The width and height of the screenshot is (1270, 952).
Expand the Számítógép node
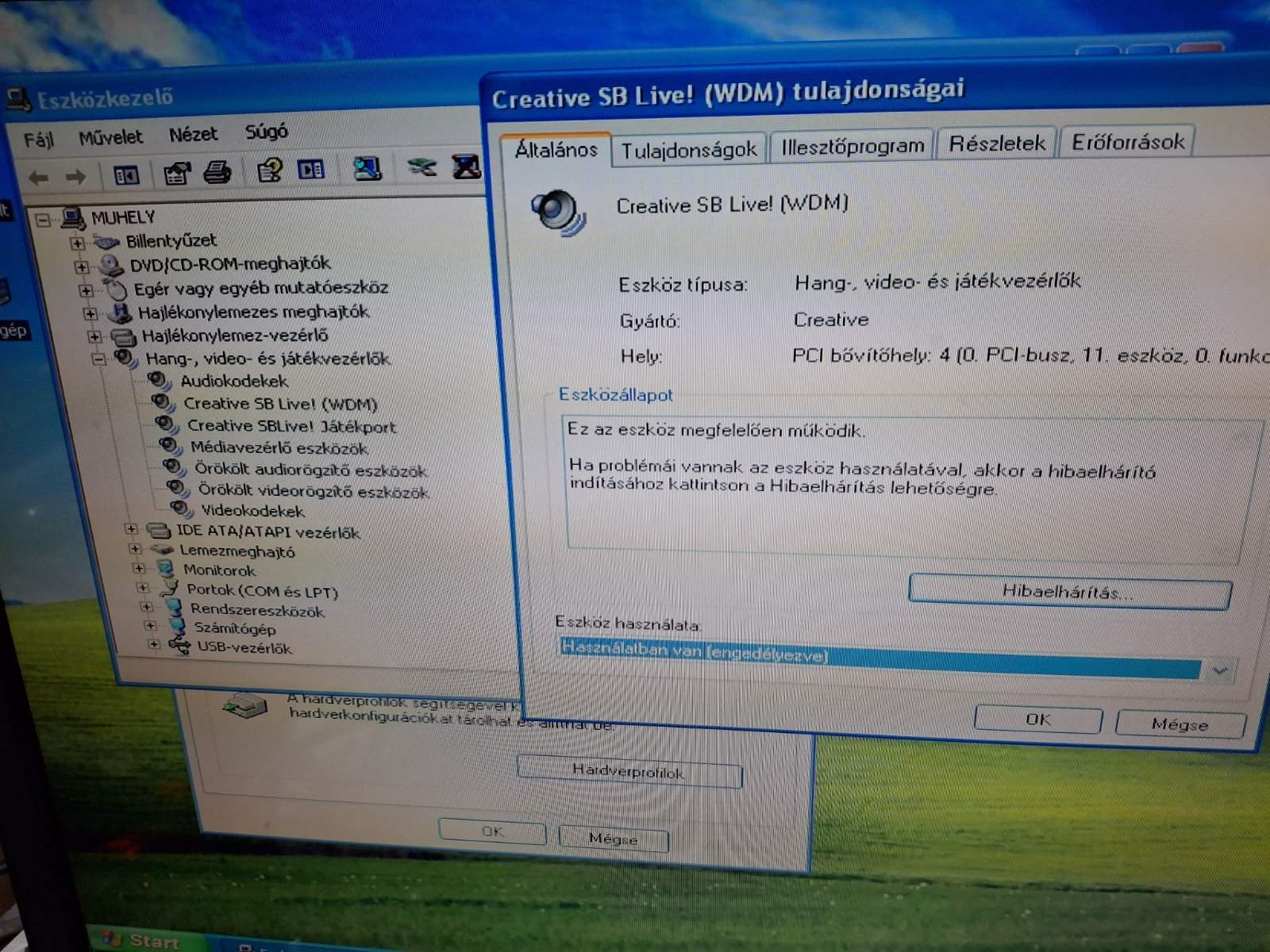pos(150,626)
